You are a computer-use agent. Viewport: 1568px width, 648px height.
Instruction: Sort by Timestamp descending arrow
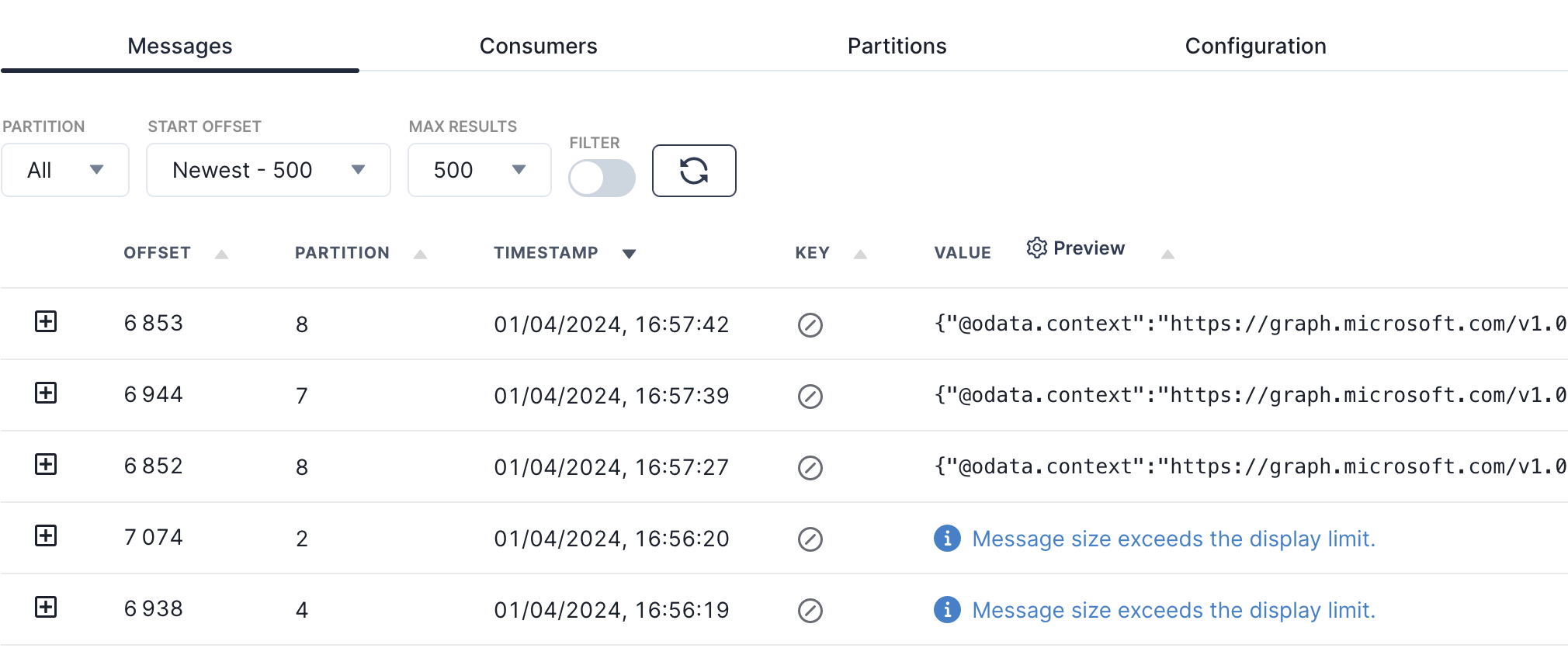629,254
